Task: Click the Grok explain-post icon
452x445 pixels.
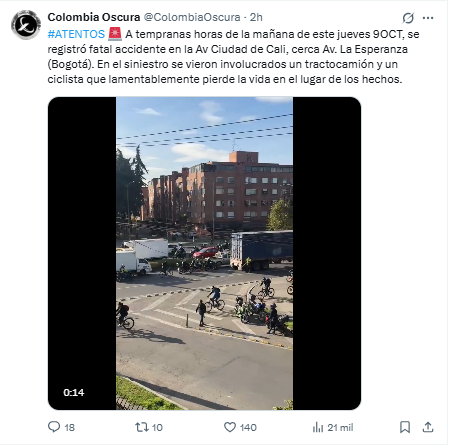Action: click(x=408, y=18)
